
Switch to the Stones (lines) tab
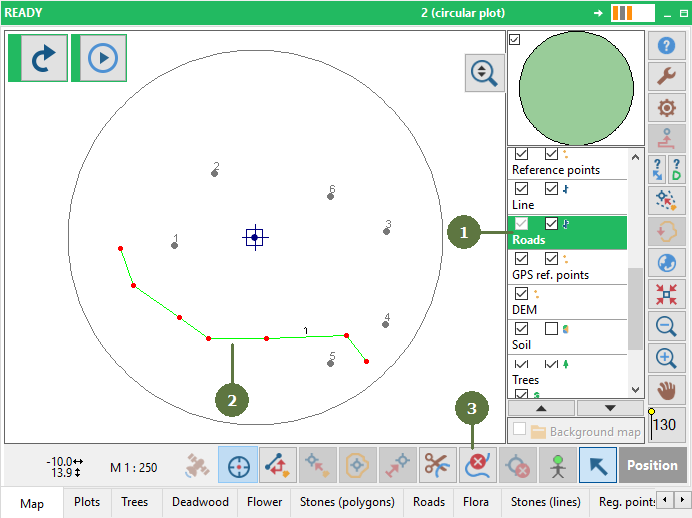[x=545, y=502]
